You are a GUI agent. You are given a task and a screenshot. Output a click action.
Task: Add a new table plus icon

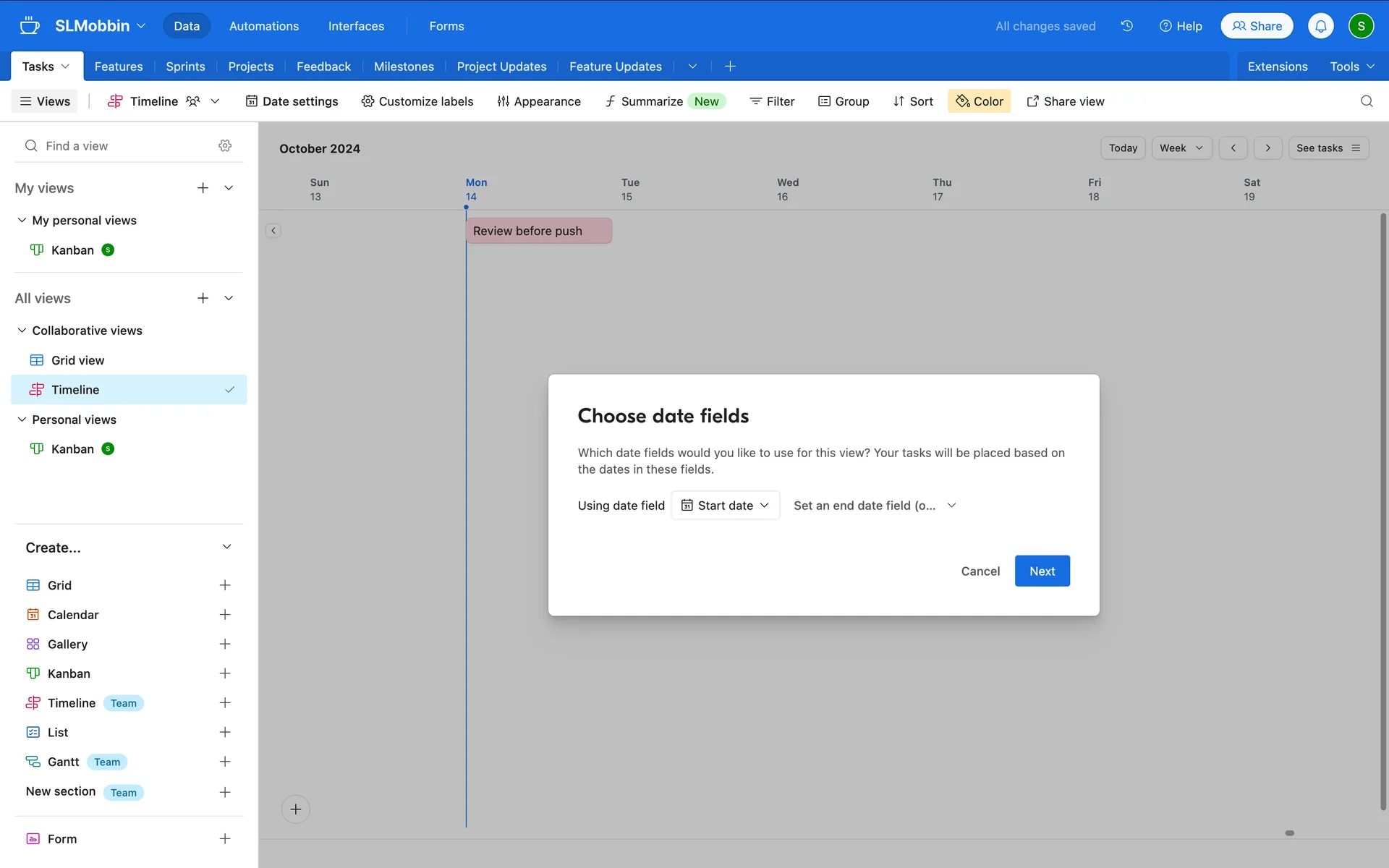[730, 67]
